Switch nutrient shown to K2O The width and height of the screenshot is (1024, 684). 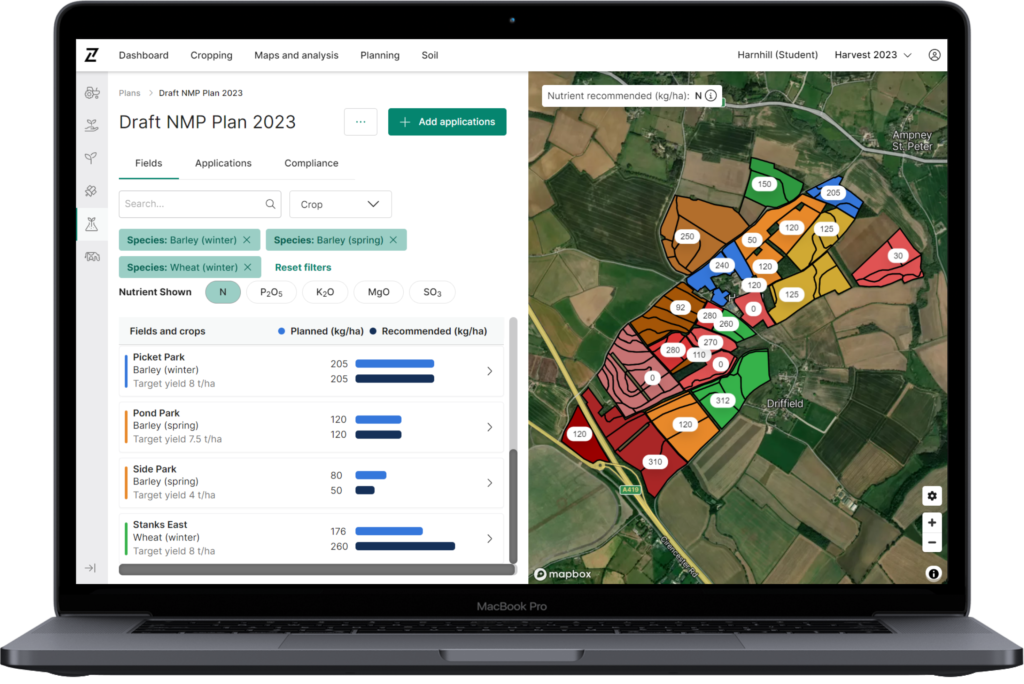325,292
